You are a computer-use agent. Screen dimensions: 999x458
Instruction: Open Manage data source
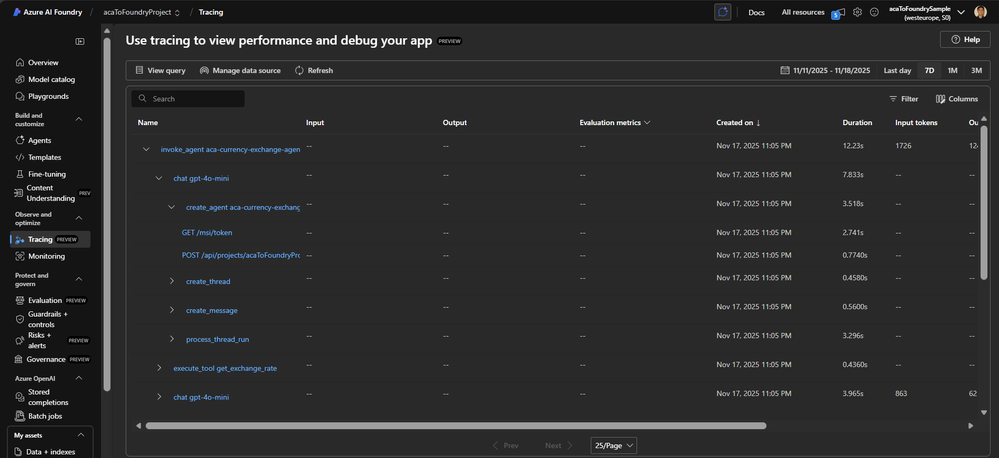pyautogui.click(x=240, y=71)
